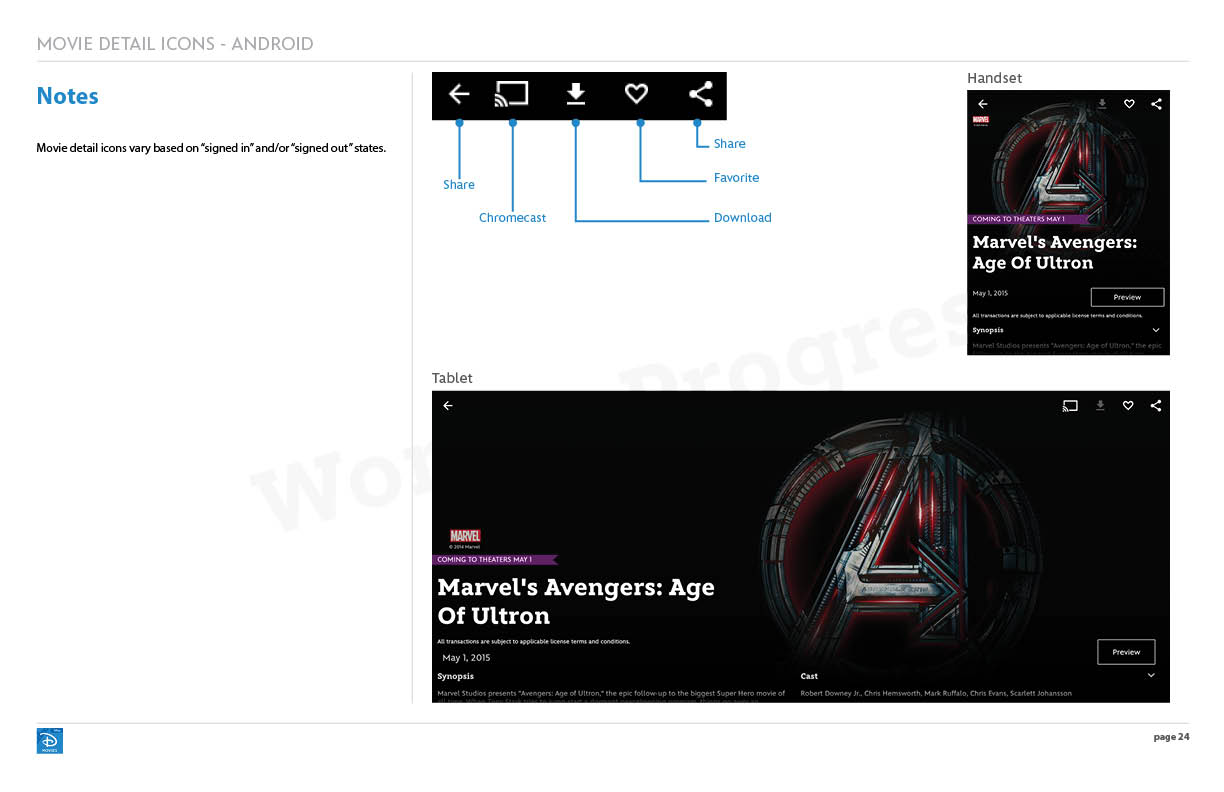Click the note about signed in and signed out states
1224x792 pixels.
pos(211,148)
